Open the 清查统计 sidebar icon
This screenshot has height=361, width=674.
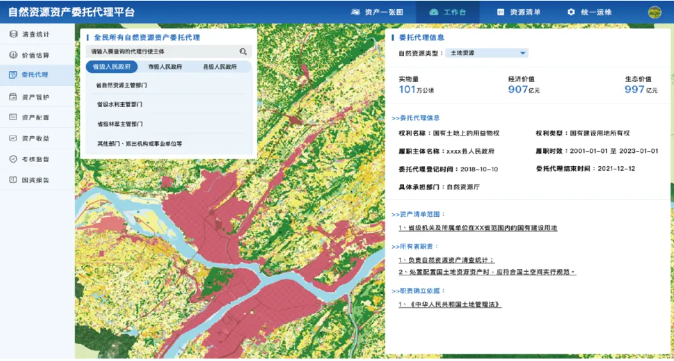13,34
